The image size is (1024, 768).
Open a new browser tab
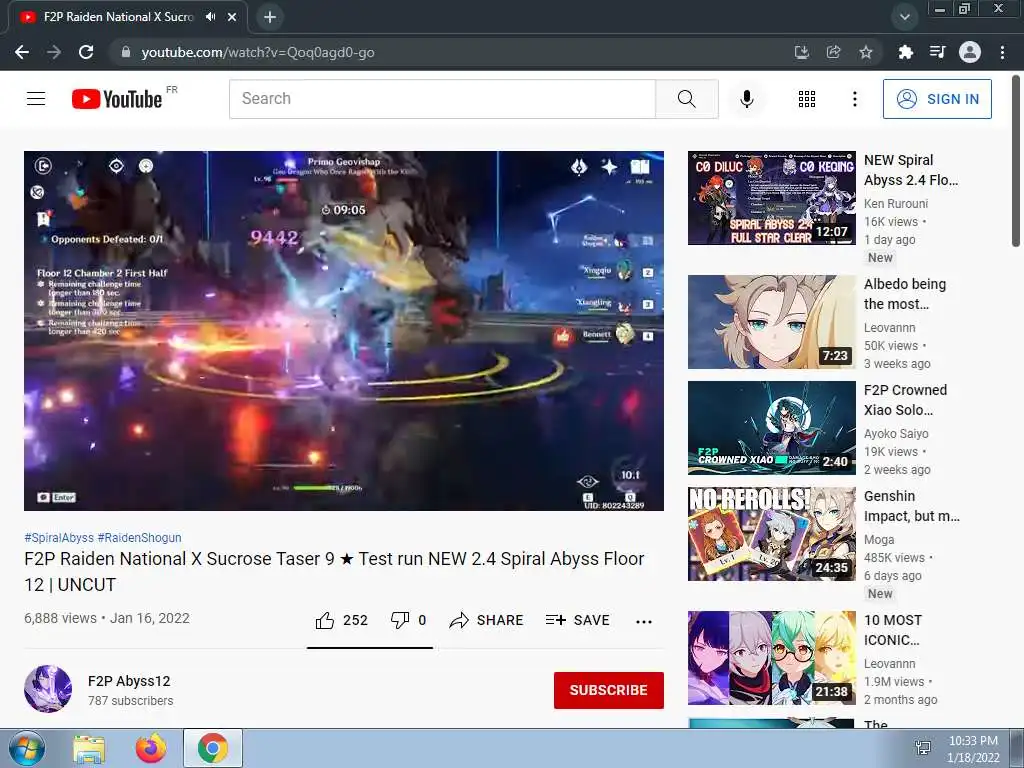click(x=270, y=17)
